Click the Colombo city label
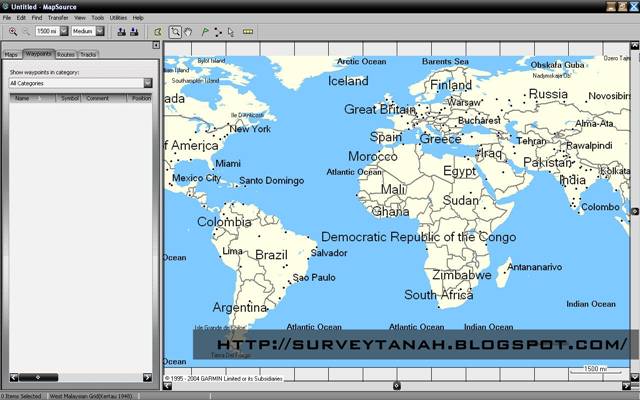The image size is (640, 400). point(600,207)
